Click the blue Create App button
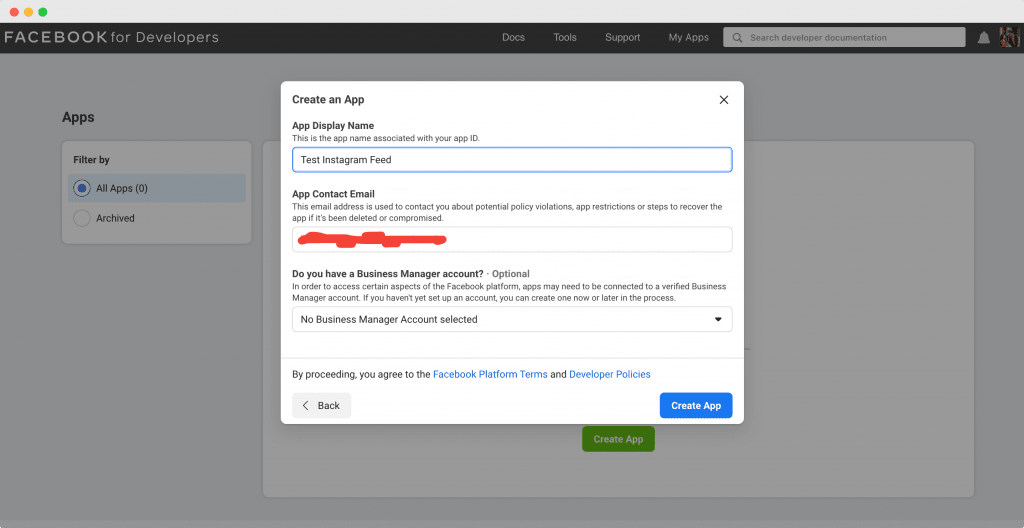Screen dimensions: 1024x528 [x=696, y=405]
